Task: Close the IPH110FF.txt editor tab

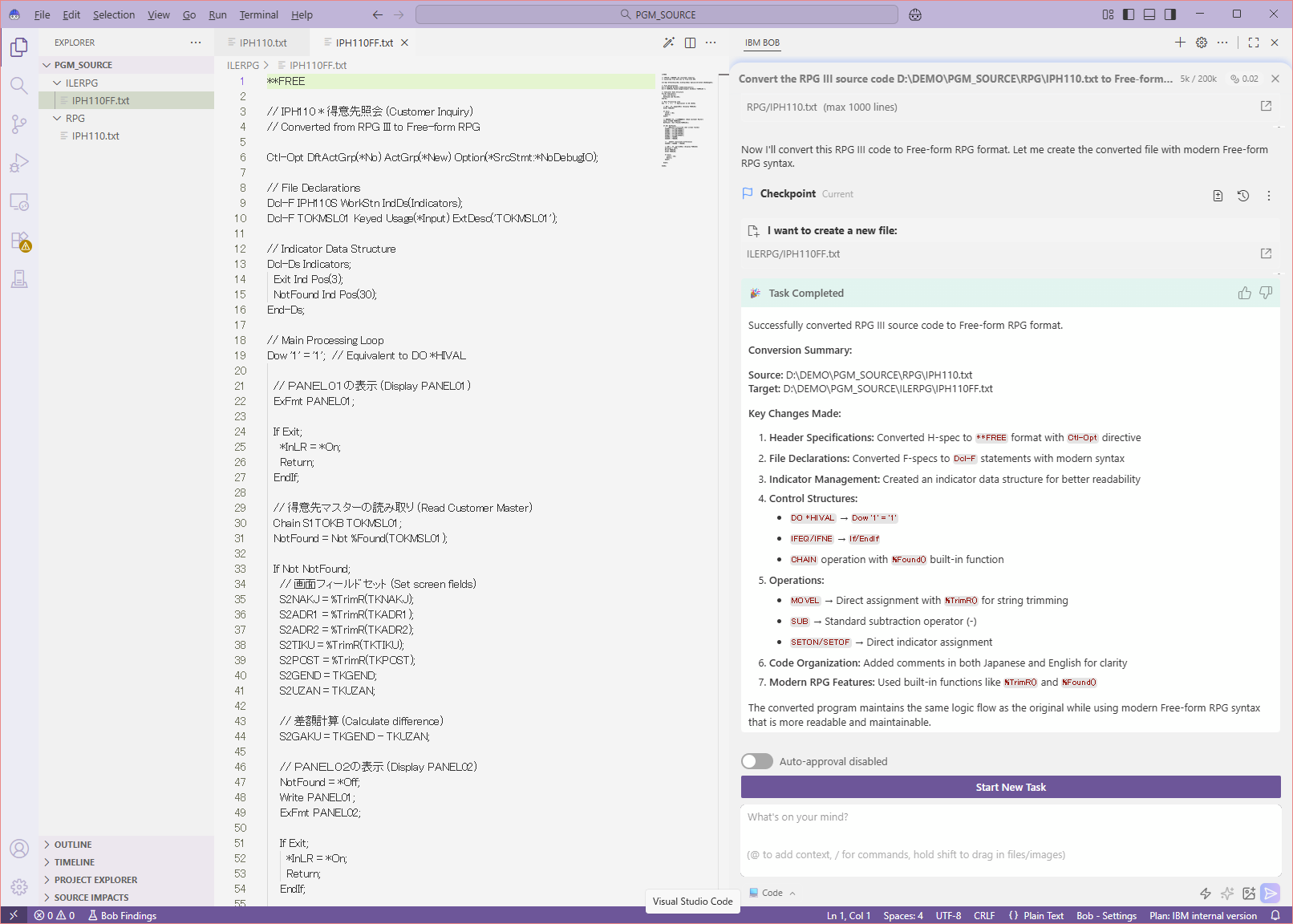Action: [x=405, y=43]
